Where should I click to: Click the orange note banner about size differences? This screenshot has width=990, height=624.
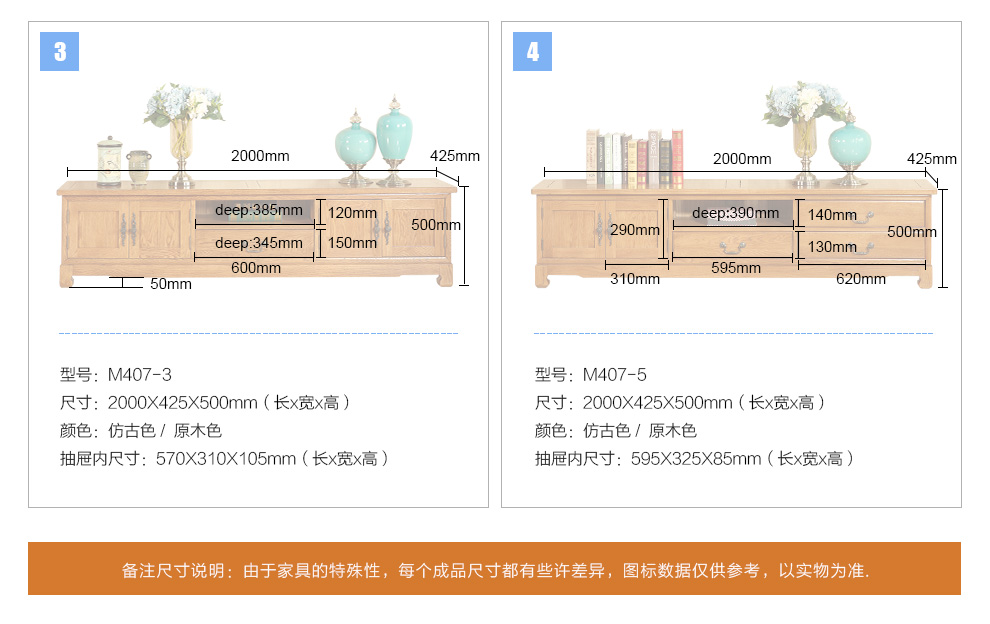494,568
